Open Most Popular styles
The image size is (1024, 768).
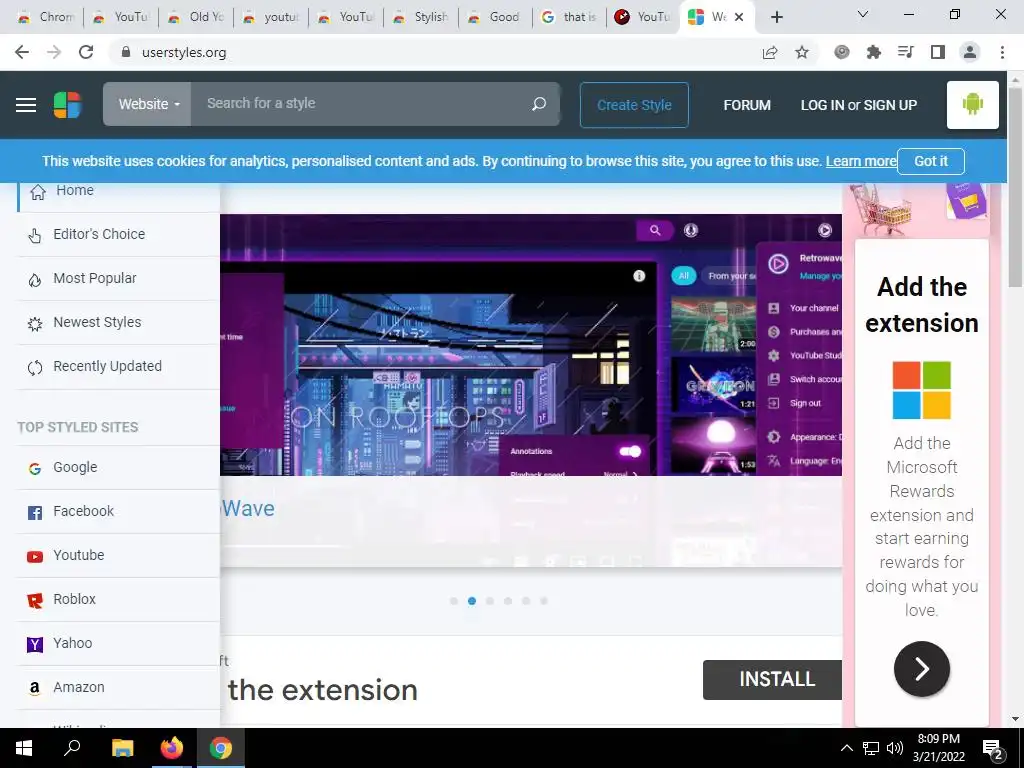click(x=118, y=278)
